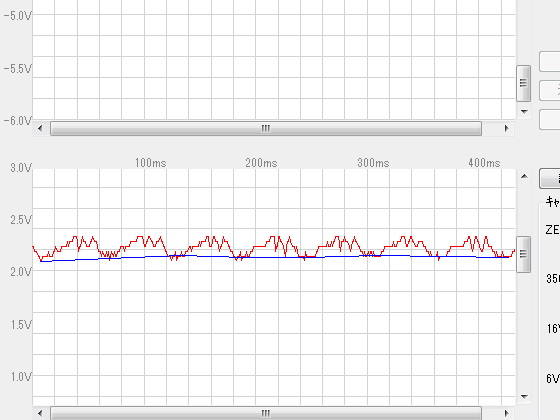The height and width of the screenshot is (420, 560).
Task: Click right arrow of upper graph's horizontal scrollbar
Action: (x=506, y=129)
